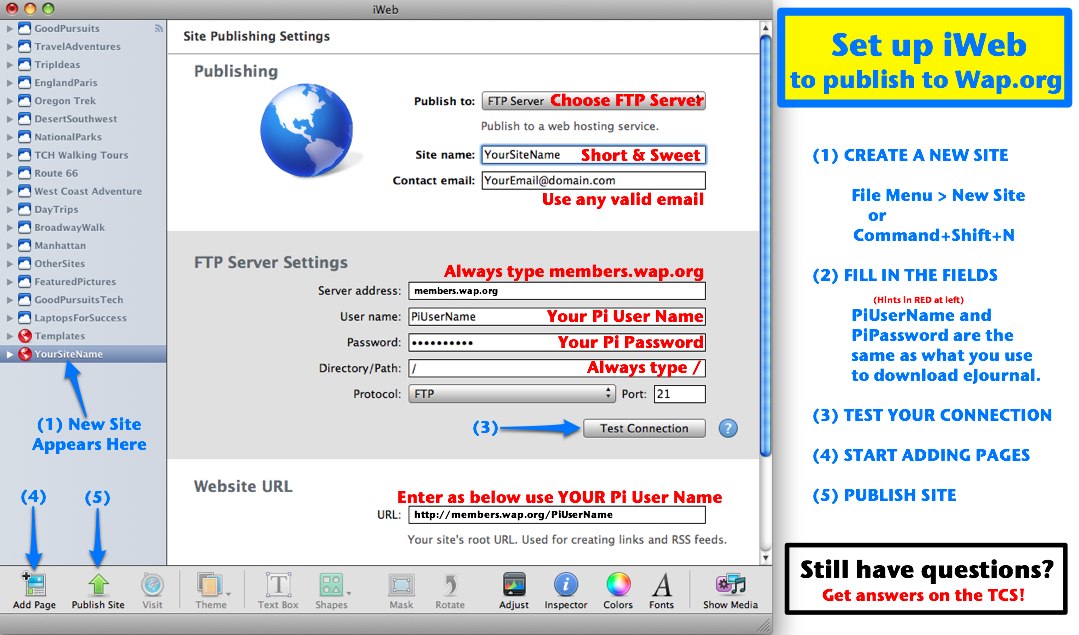This screenshot has height=635, width=1079.
Task: Click the Port number field
Action: pyautogui.click(x=680, y=394)
